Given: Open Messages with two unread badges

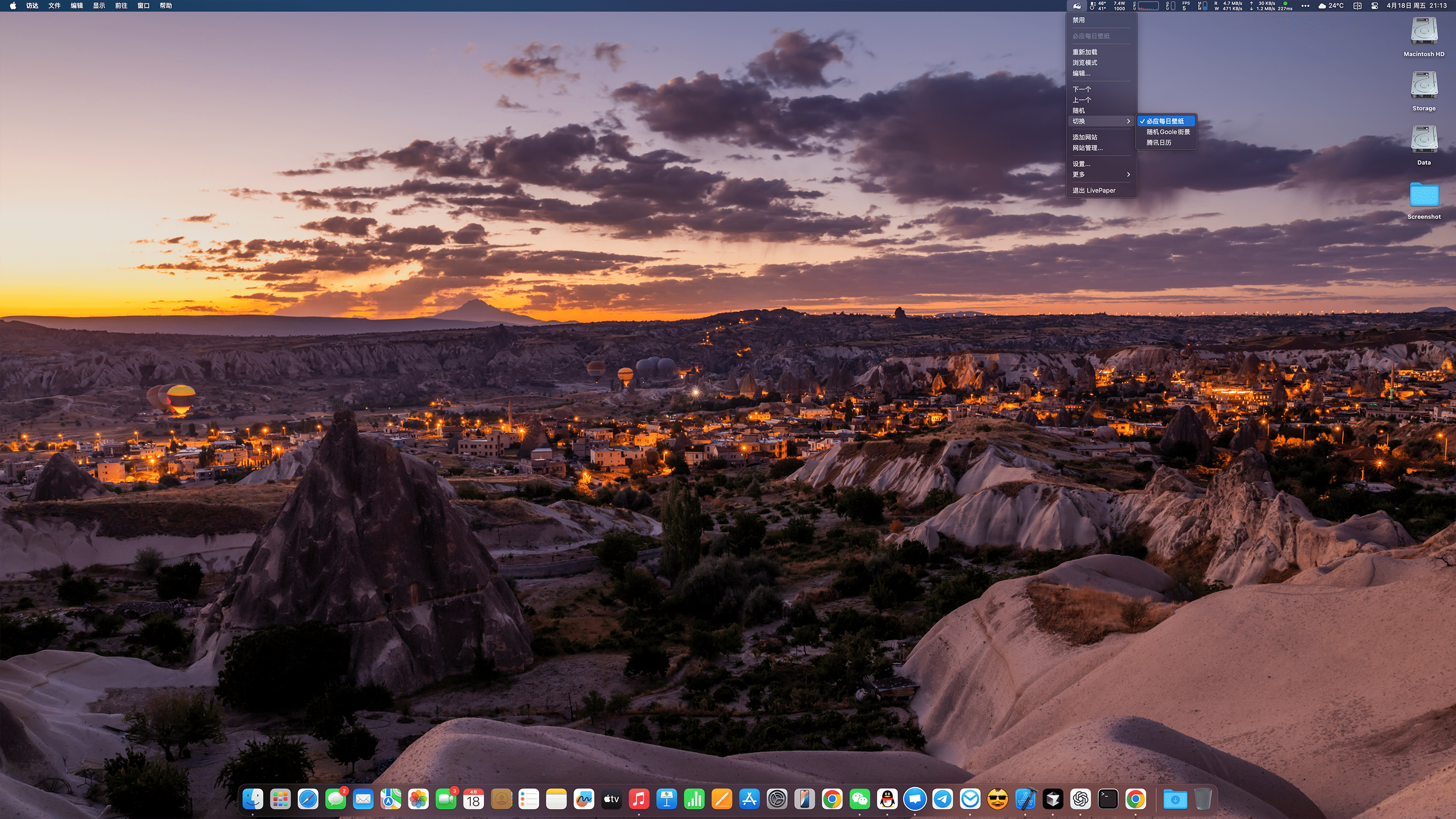Looking at the screenshot, I should coord(336,799).
